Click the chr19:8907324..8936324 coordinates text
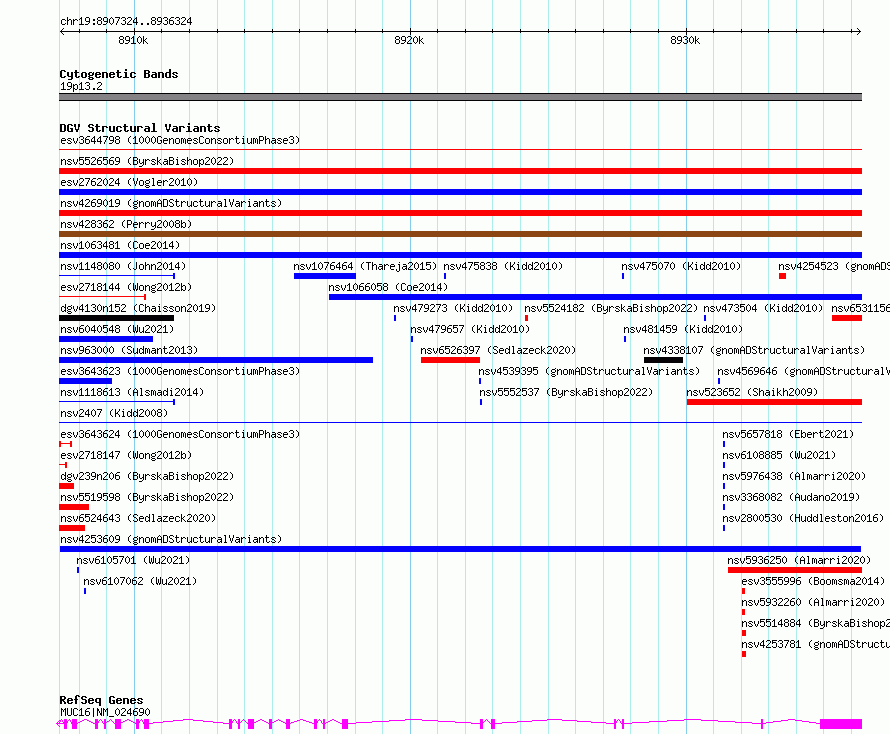Image resolution: width=890 pixels, height=734 pixels. coord(126,22)
